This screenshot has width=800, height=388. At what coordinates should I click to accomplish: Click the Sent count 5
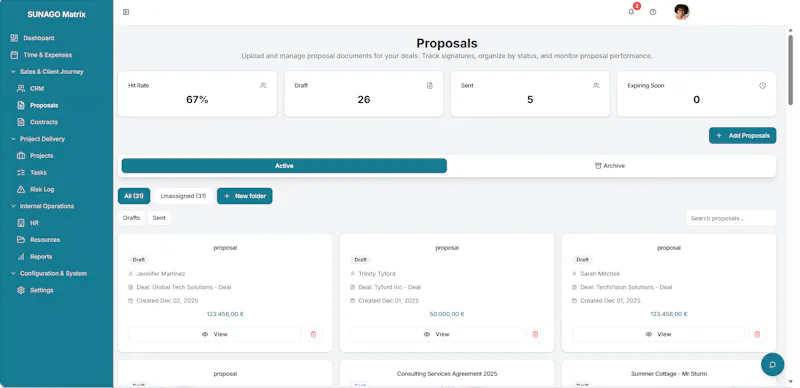pyautogui.click(x=530, y=100)
